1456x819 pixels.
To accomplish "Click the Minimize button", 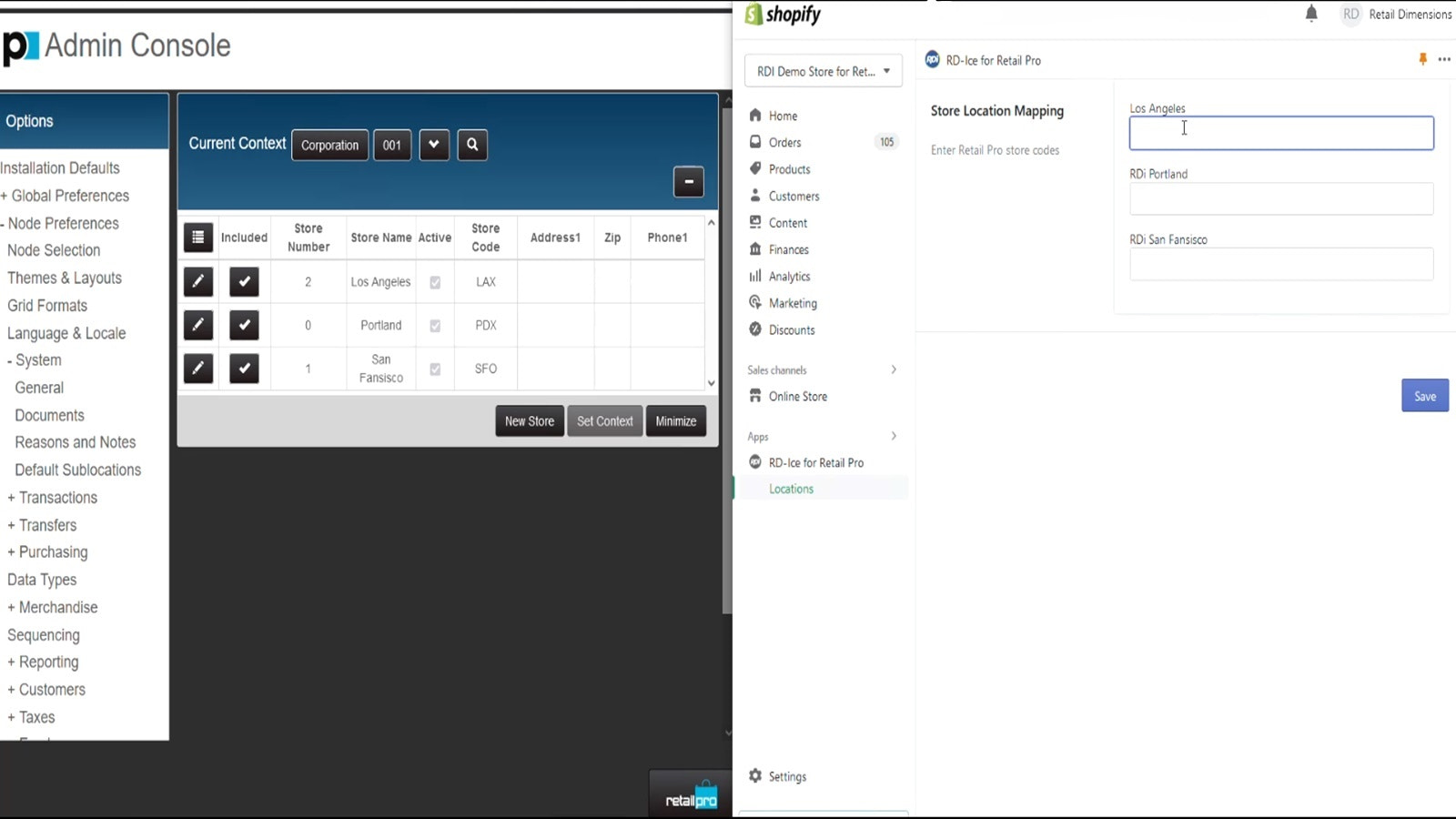I will point(676,420).
